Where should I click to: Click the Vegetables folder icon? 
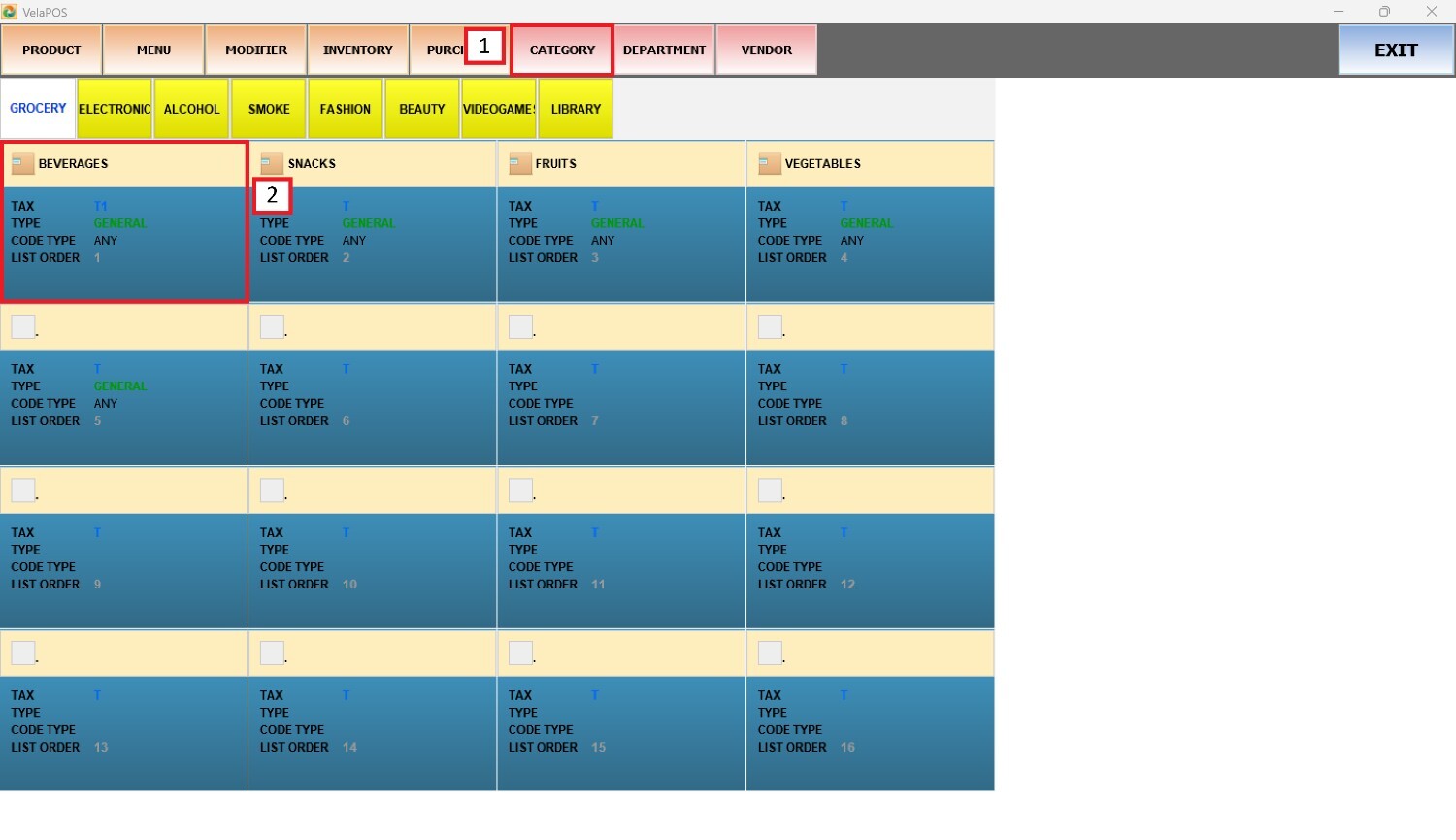point(770,163)
